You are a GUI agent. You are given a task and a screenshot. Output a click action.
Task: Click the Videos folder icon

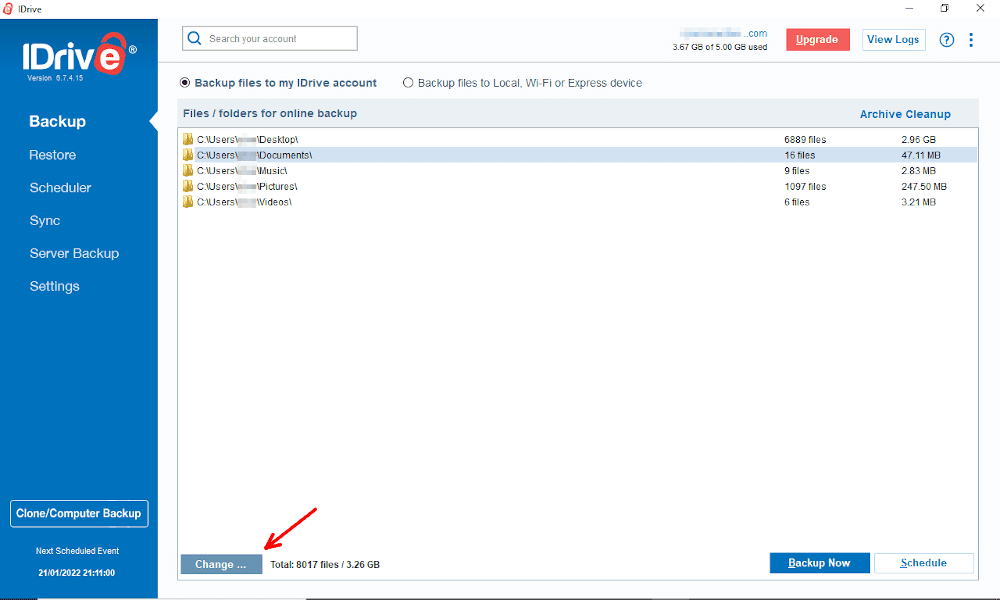188,202
